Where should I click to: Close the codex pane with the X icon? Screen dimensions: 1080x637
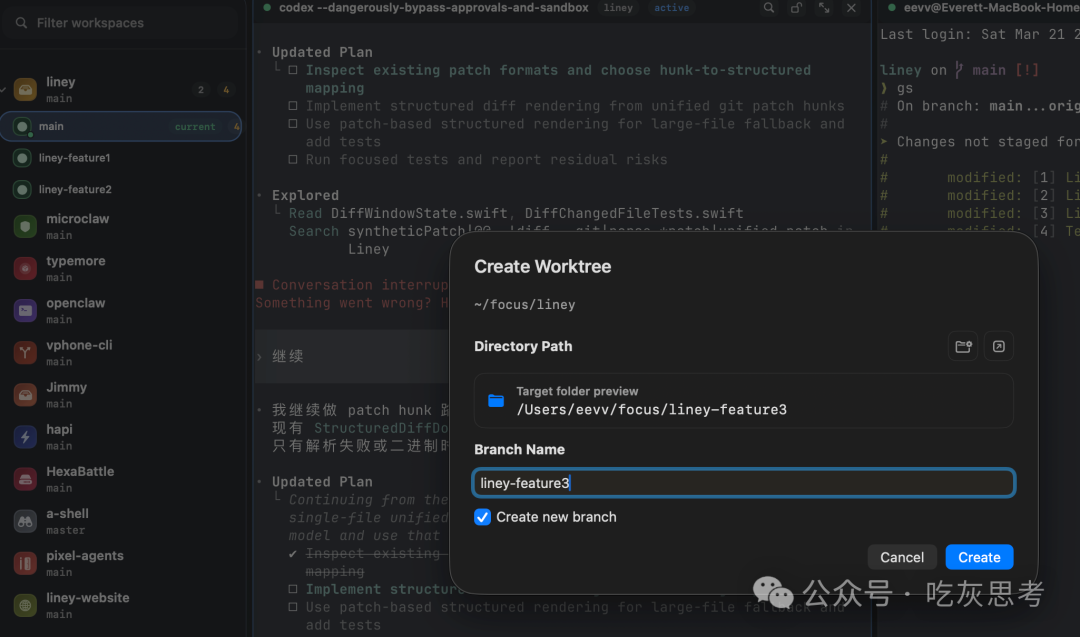[x=851, y=8]
